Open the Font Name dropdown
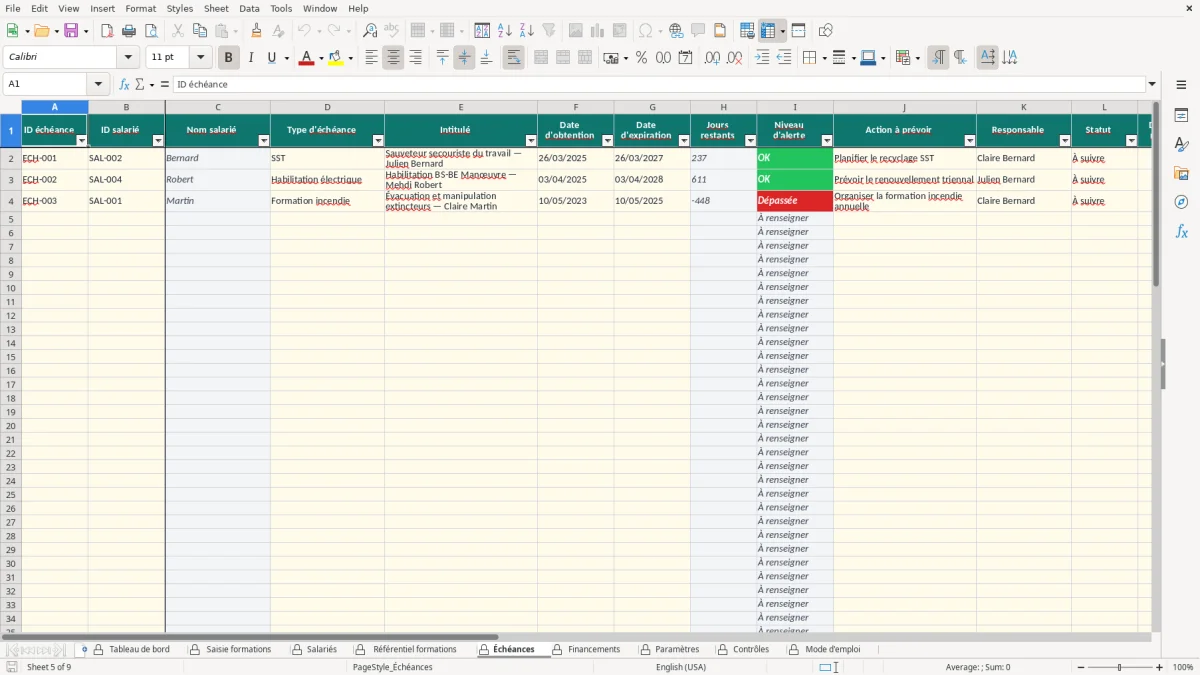 (128, 58)
